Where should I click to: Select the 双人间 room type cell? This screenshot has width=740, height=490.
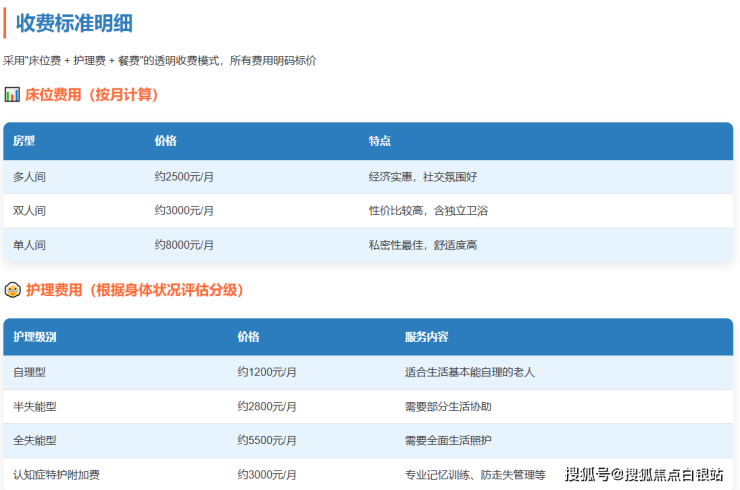click(29, 211)
